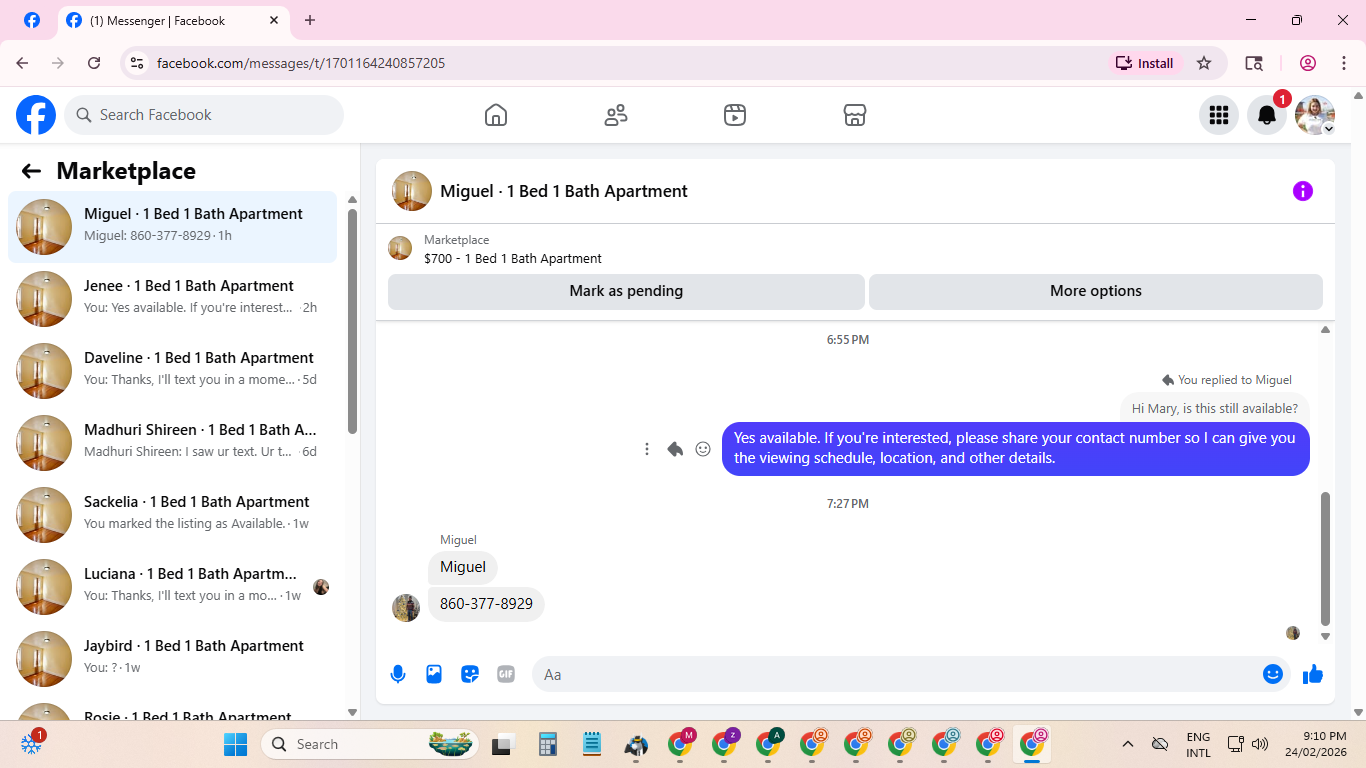Click the quoted "Hi Mary, is this still available?" reply
The height and width of the screenshot is (768, 1366).
click(1214, 408)
